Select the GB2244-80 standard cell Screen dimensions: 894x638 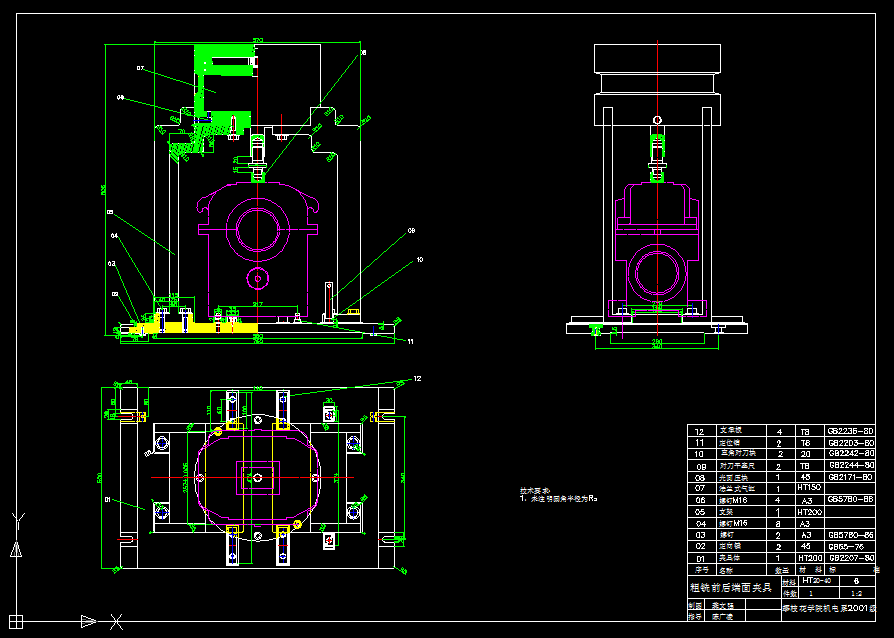tap(851, 466)
